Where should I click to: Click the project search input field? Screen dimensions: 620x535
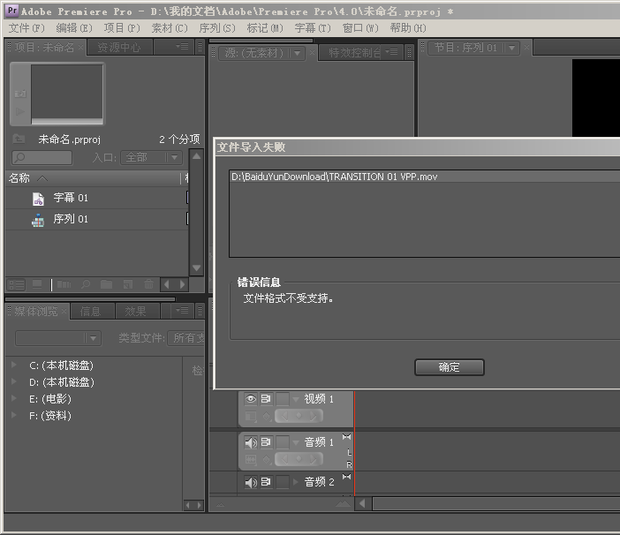[x=42, y=158]
